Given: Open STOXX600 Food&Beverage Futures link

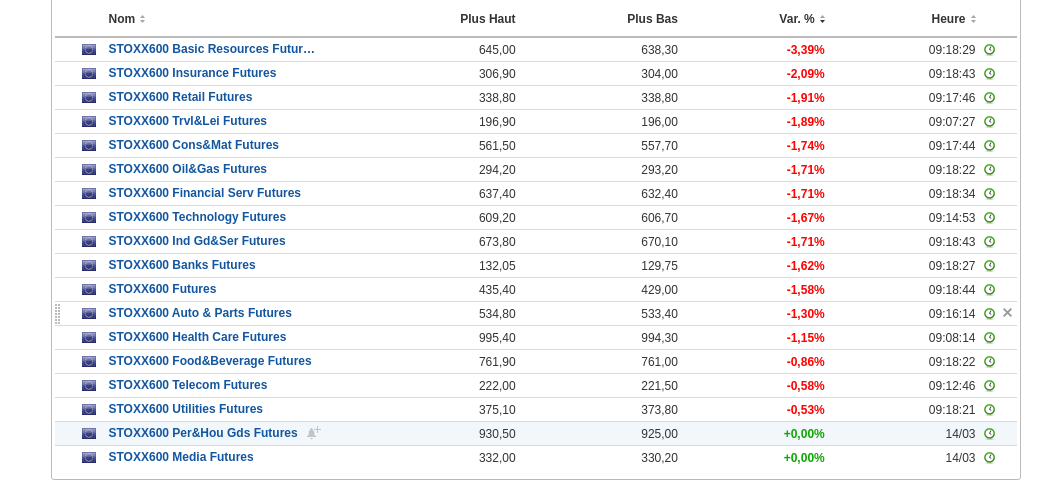Looking at the screenshot, I should (x=210, y=361).
